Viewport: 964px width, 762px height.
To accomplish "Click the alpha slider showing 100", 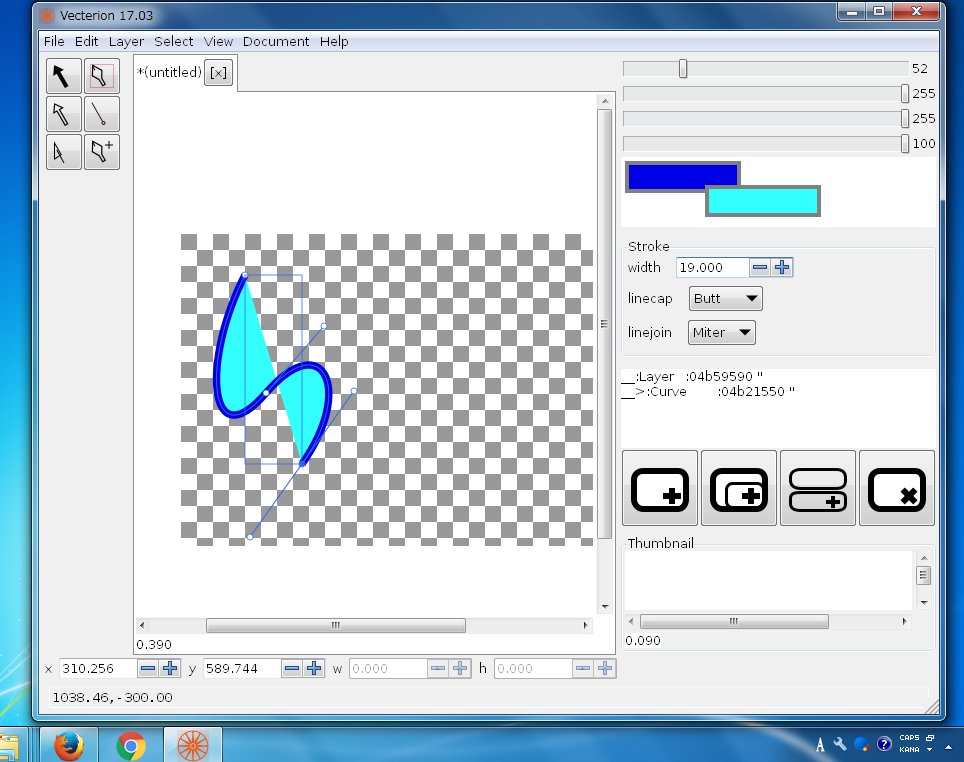I will coord(766,143).
